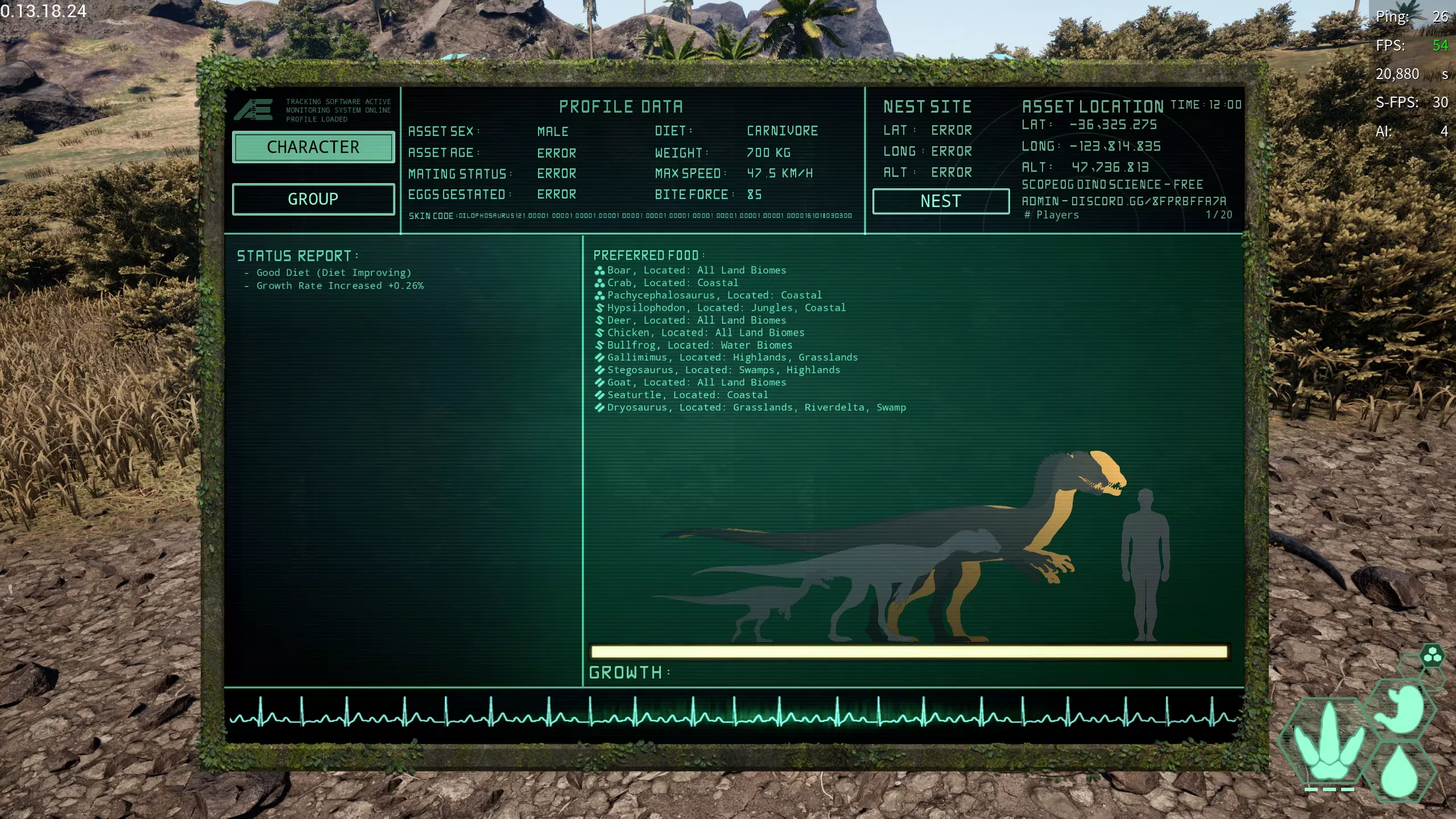Viewport: 1456px width, 819px height.
Task: Click the diet icon beside Gallimimus
Action: click(599, 358)
